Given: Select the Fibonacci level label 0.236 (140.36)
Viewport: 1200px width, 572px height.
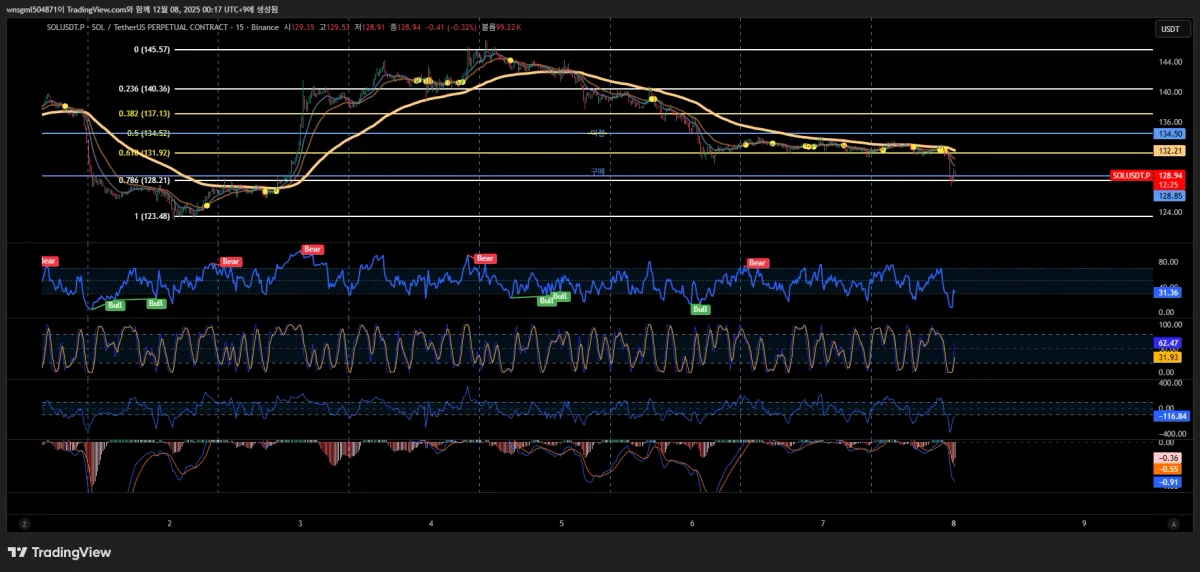Looking at the screenshot, I should click(144, 89).
